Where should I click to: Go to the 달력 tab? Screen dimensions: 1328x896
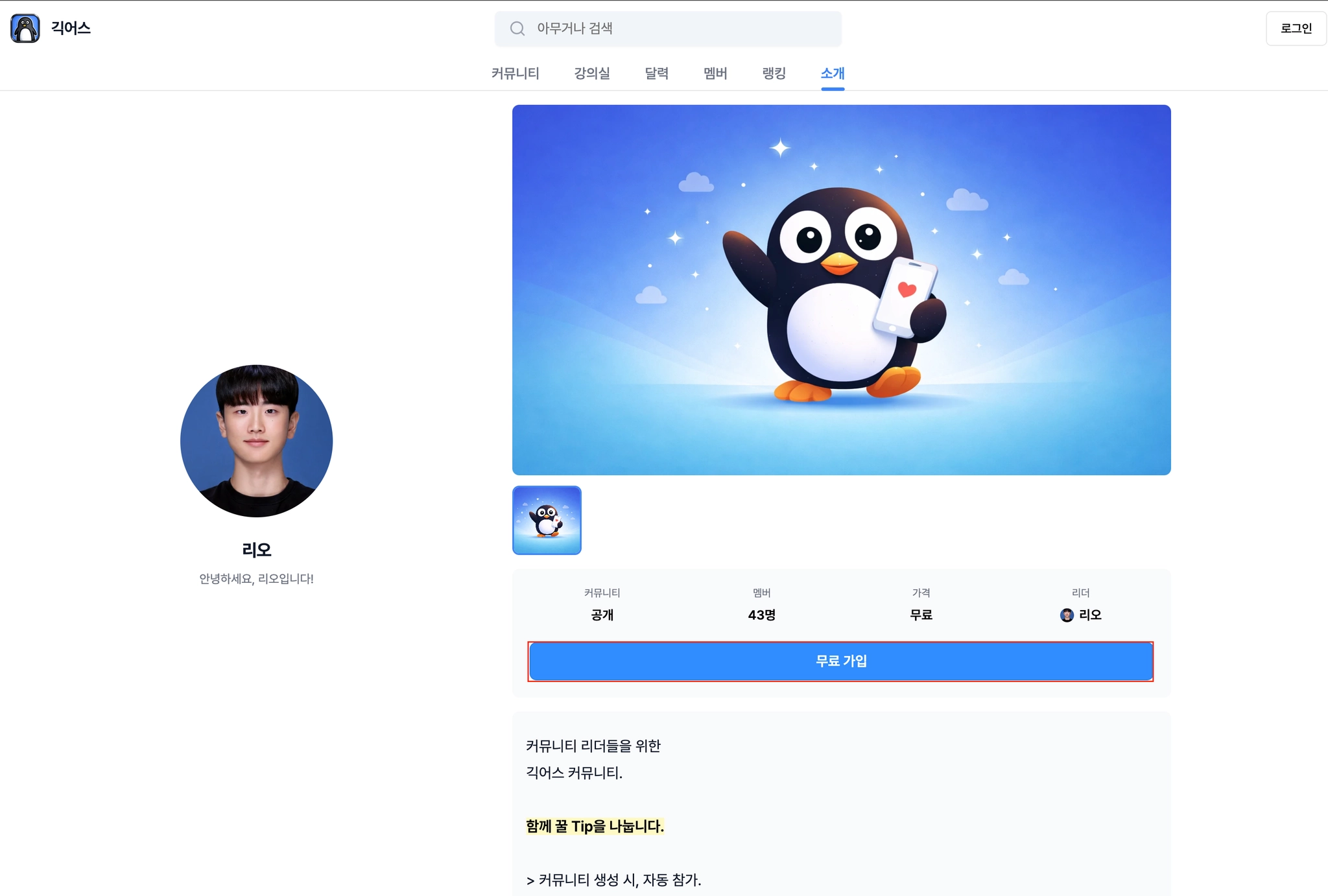[656, 73]
